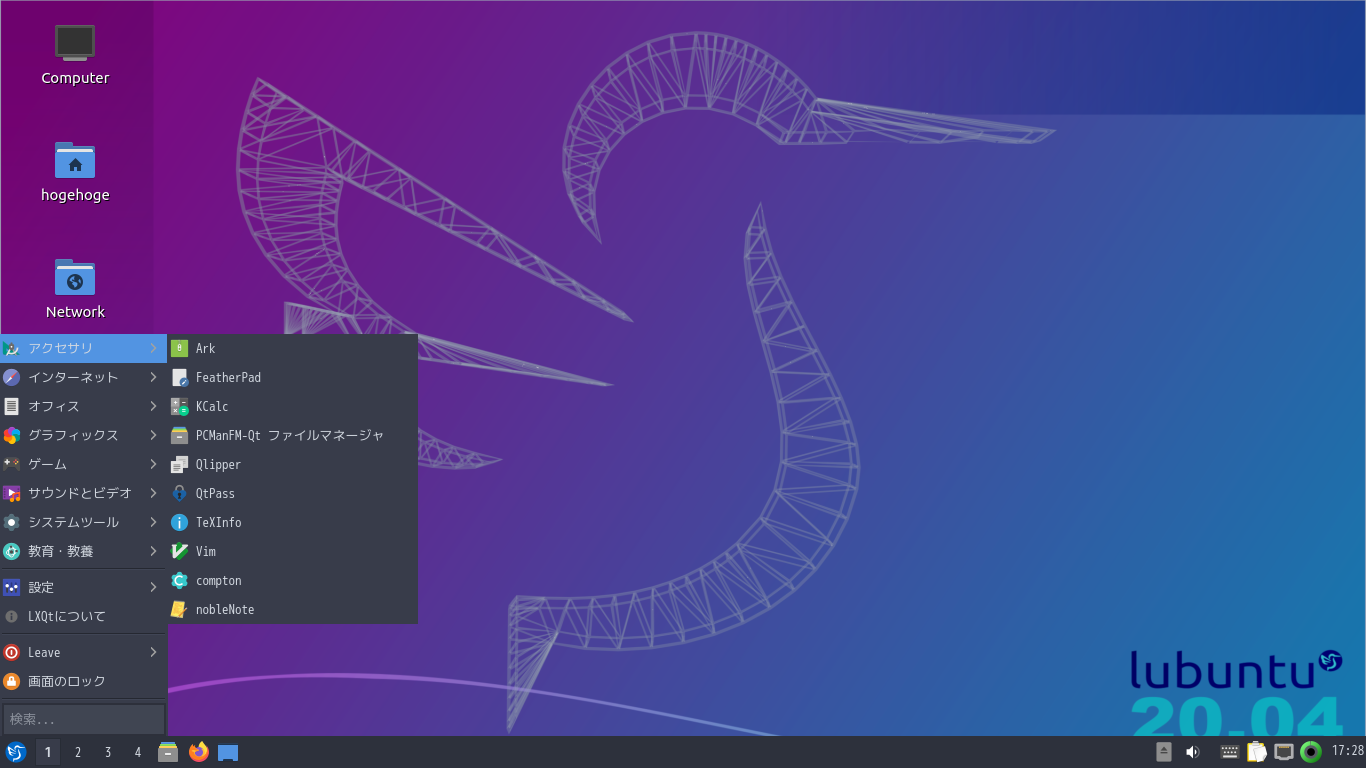This screenshot has height=768, width=1366.
Task: Switch to workspace 3
Action: [108, 752]
